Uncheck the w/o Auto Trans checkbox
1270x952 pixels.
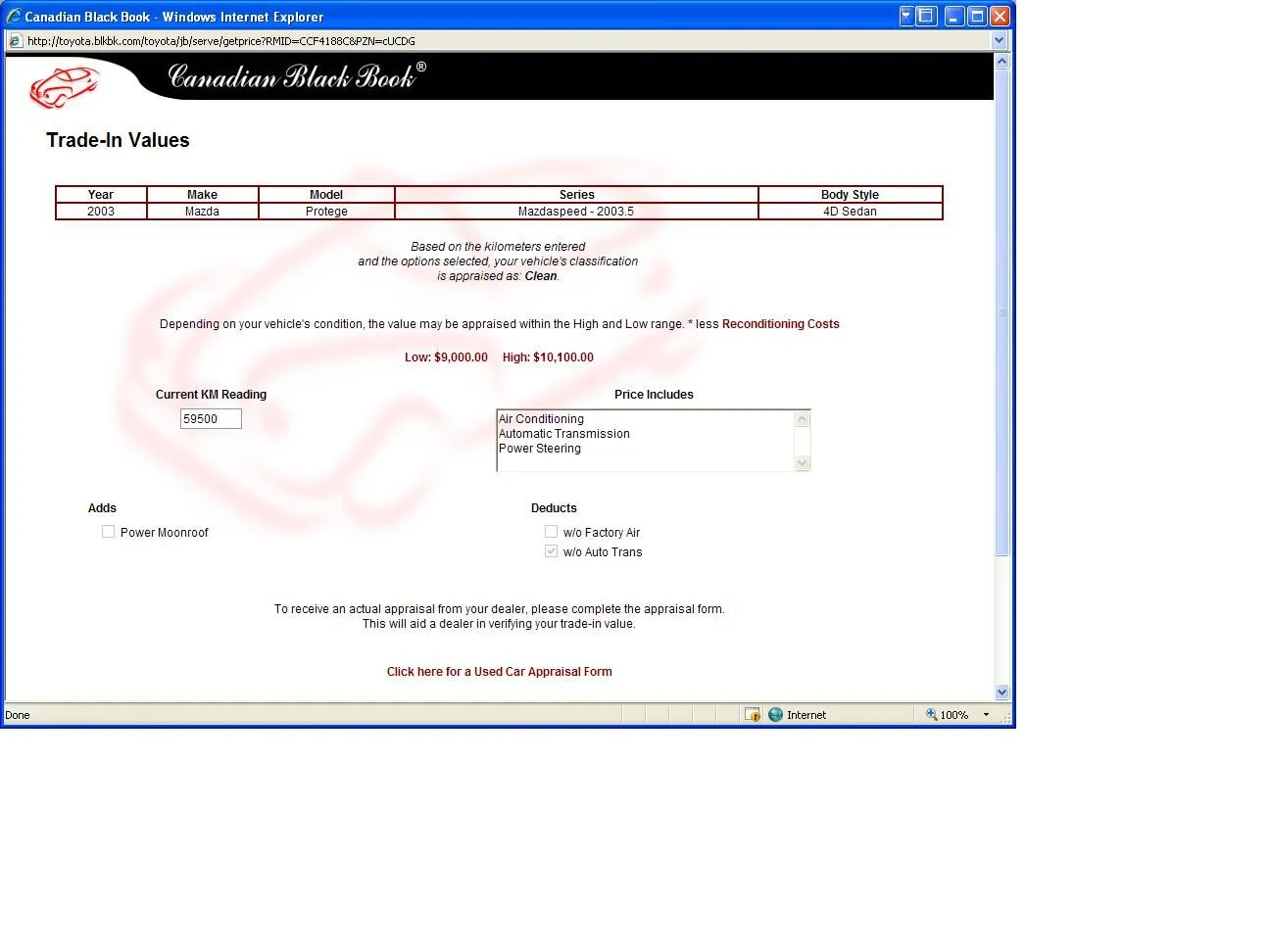[x=552, y=551]
